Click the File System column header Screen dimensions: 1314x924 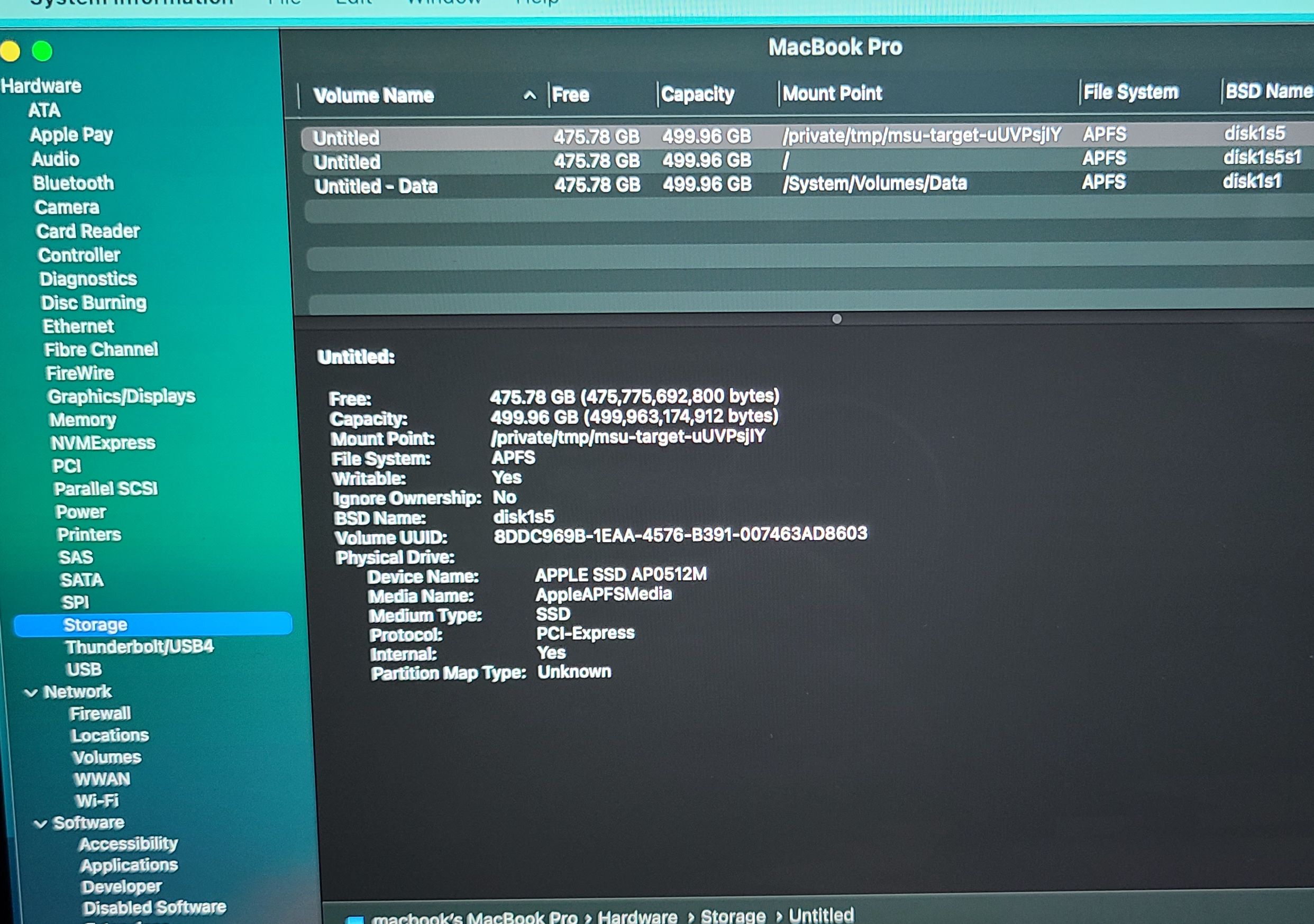click(x=1131, y=92)
